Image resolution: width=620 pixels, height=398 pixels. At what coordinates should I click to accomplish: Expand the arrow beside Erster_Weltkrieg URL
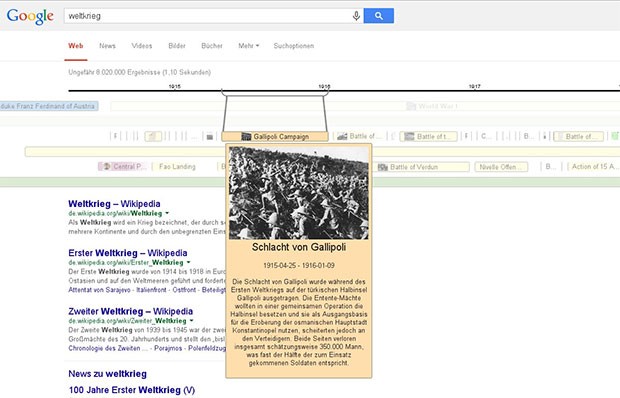189,262
